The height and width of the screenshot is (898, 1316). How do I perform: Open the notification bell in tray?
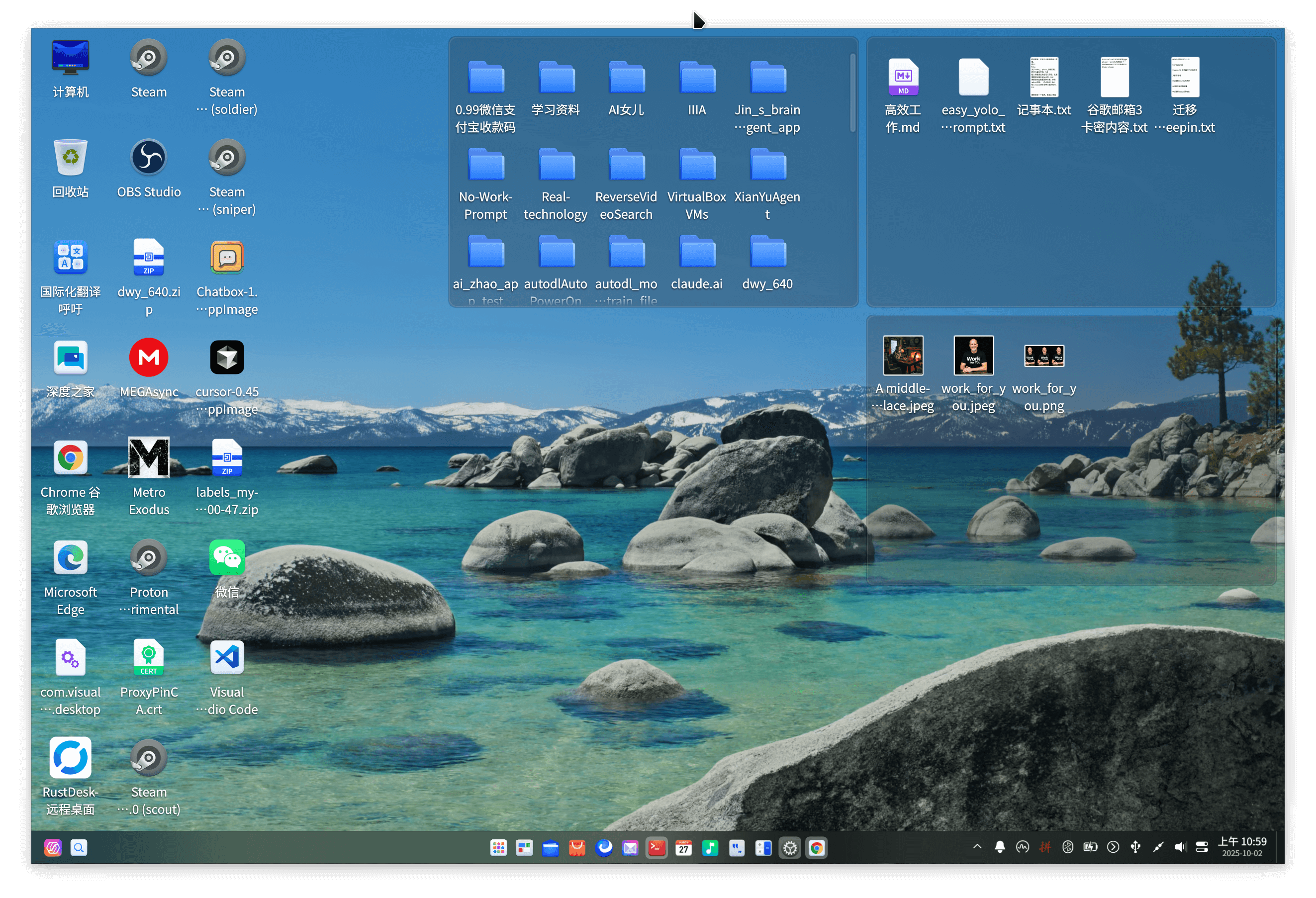pyautogui.click(x=1001, y=848)
